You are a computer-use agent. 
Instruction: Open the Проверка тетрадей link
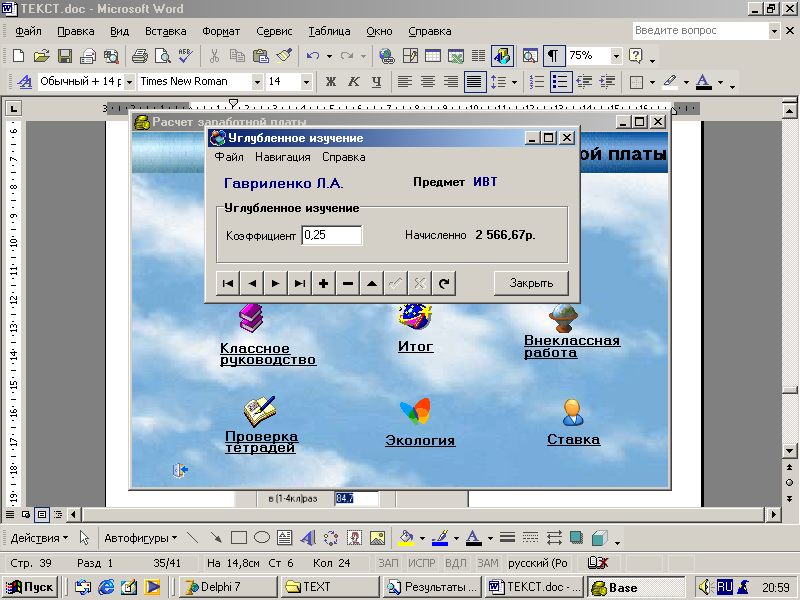point(261,442)
